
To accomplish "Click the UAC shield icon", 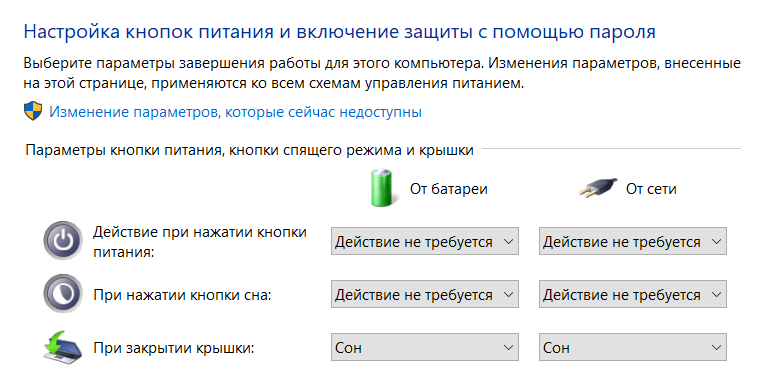I will [x=33, y=112].
